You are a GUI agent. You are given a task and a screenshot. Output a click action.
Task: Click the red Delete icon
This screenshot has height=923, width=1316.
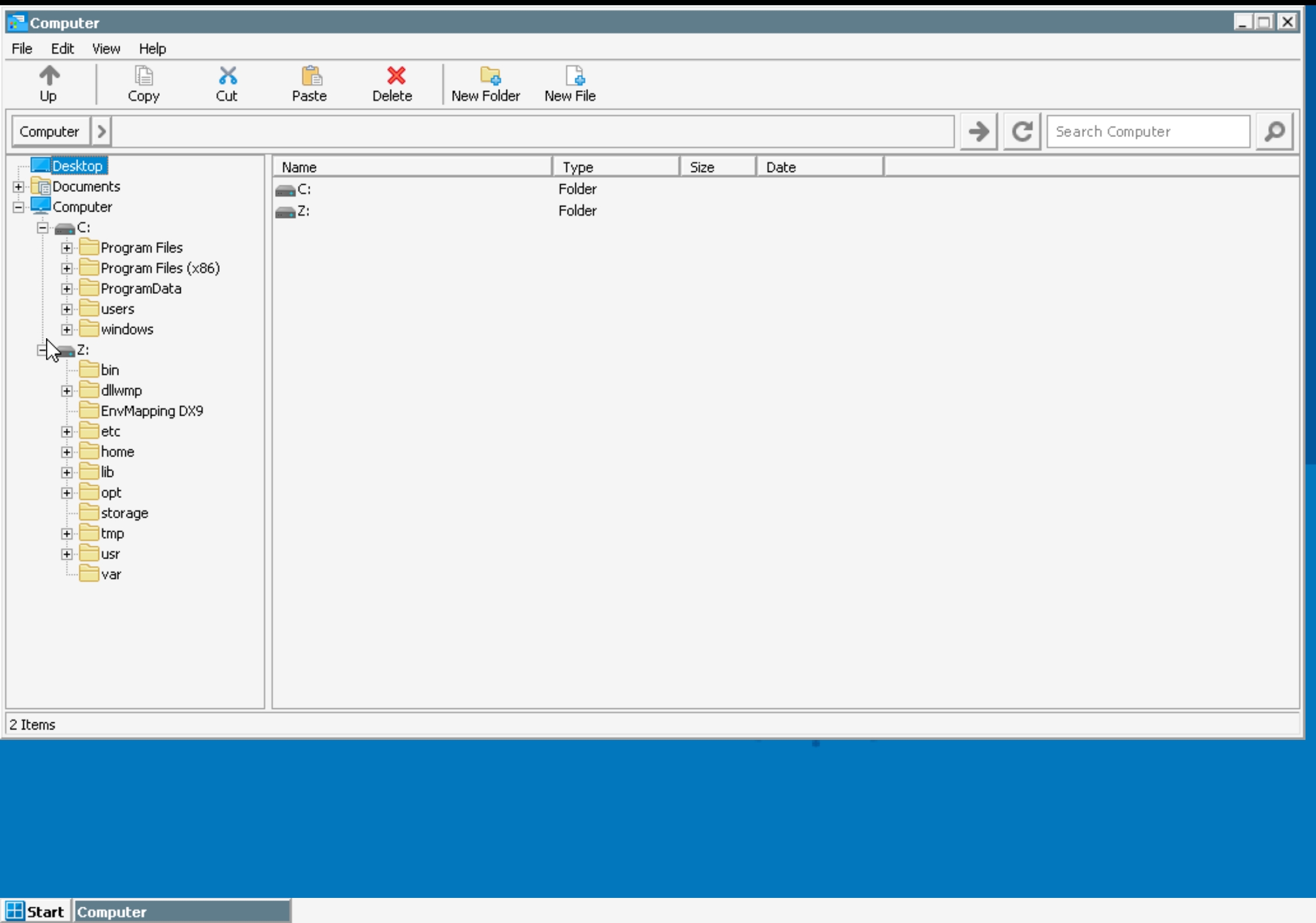pos(396,76)
